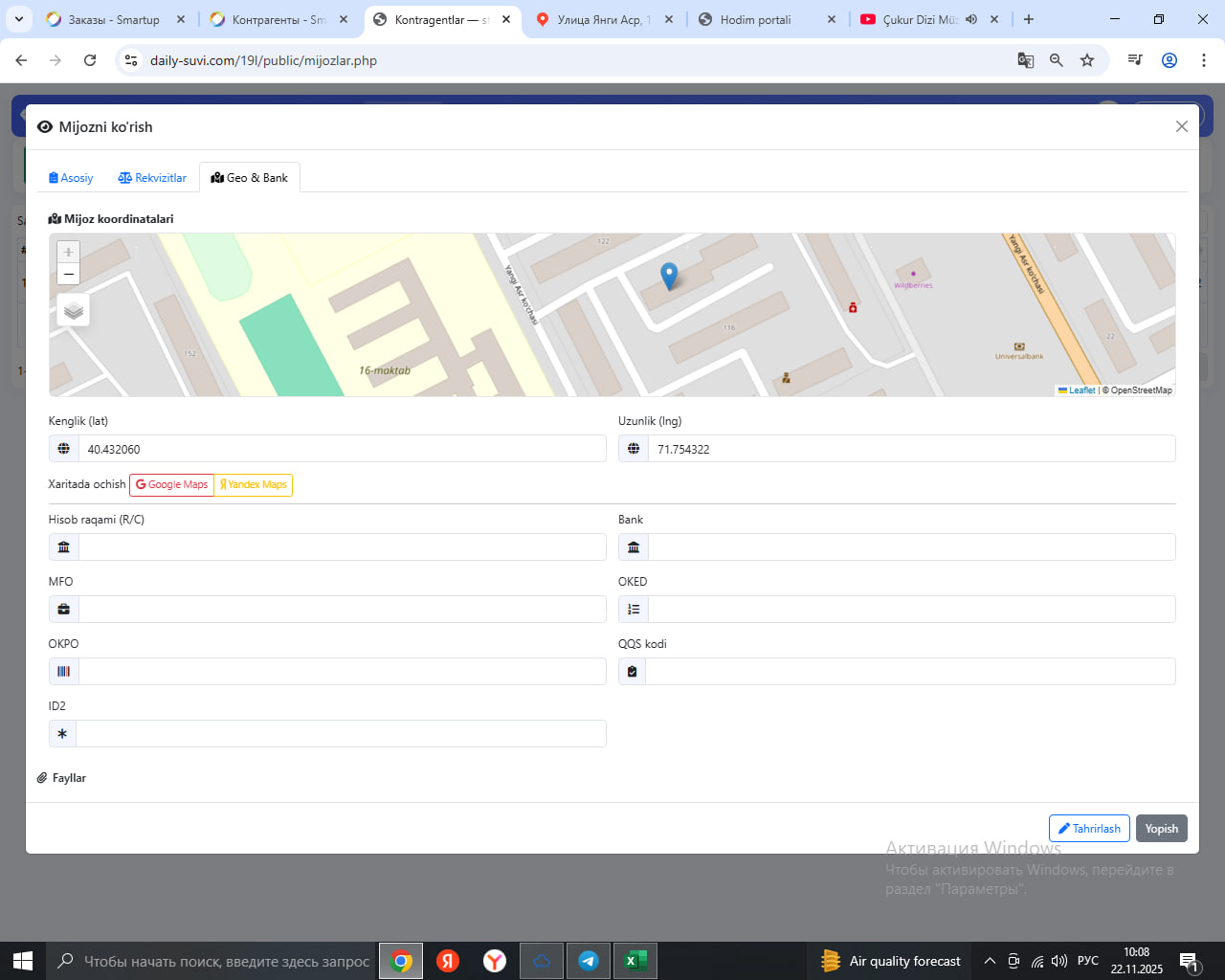Switch to the Asosiy tab
Screen dimensions: 1225x980
[x=71, y=178]
